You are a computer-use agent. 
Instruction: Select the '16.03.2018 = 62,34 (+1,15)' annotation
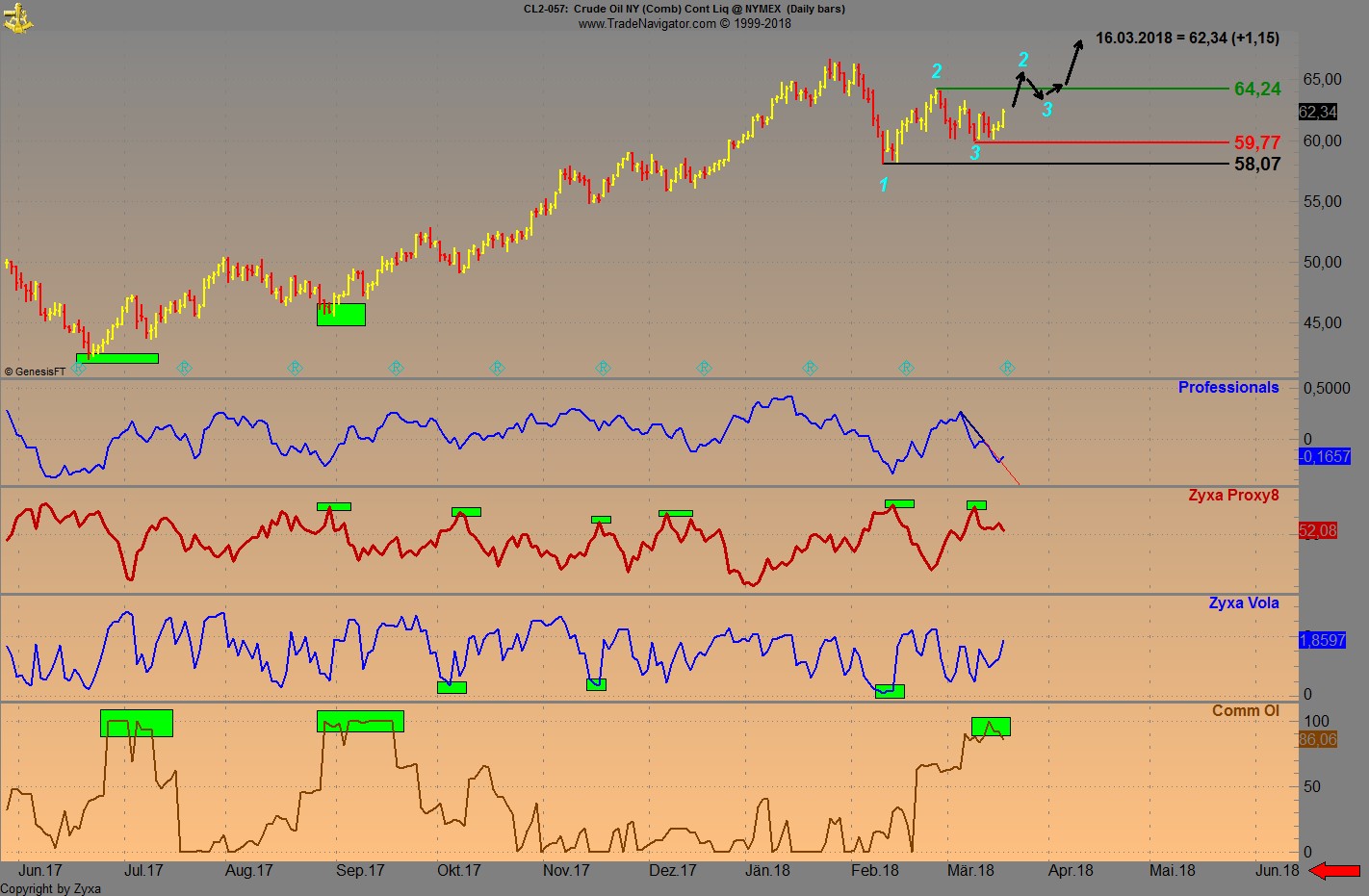[x=1188, y=38]
